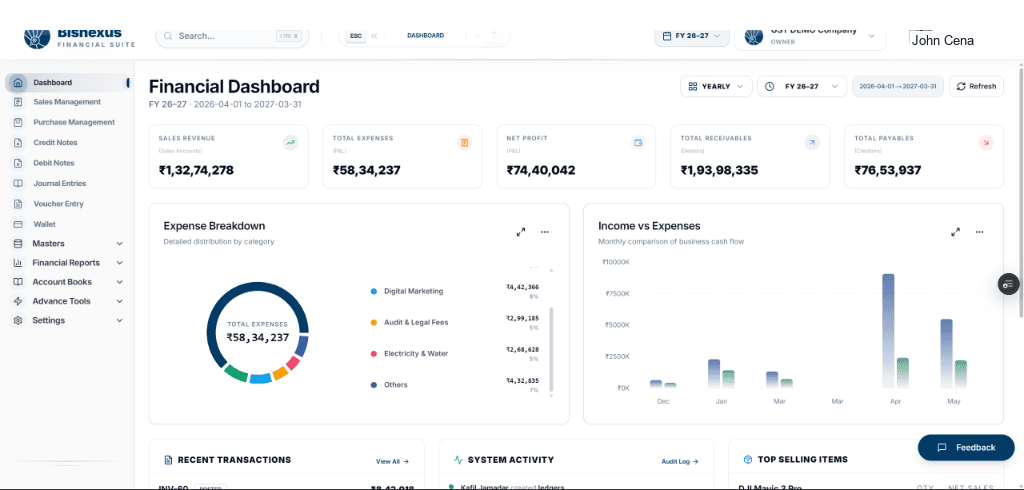Click the Credit Notes document icon
Viewport: 1024px width, 490px height.
pyautogui.click(x=18, y=142)
